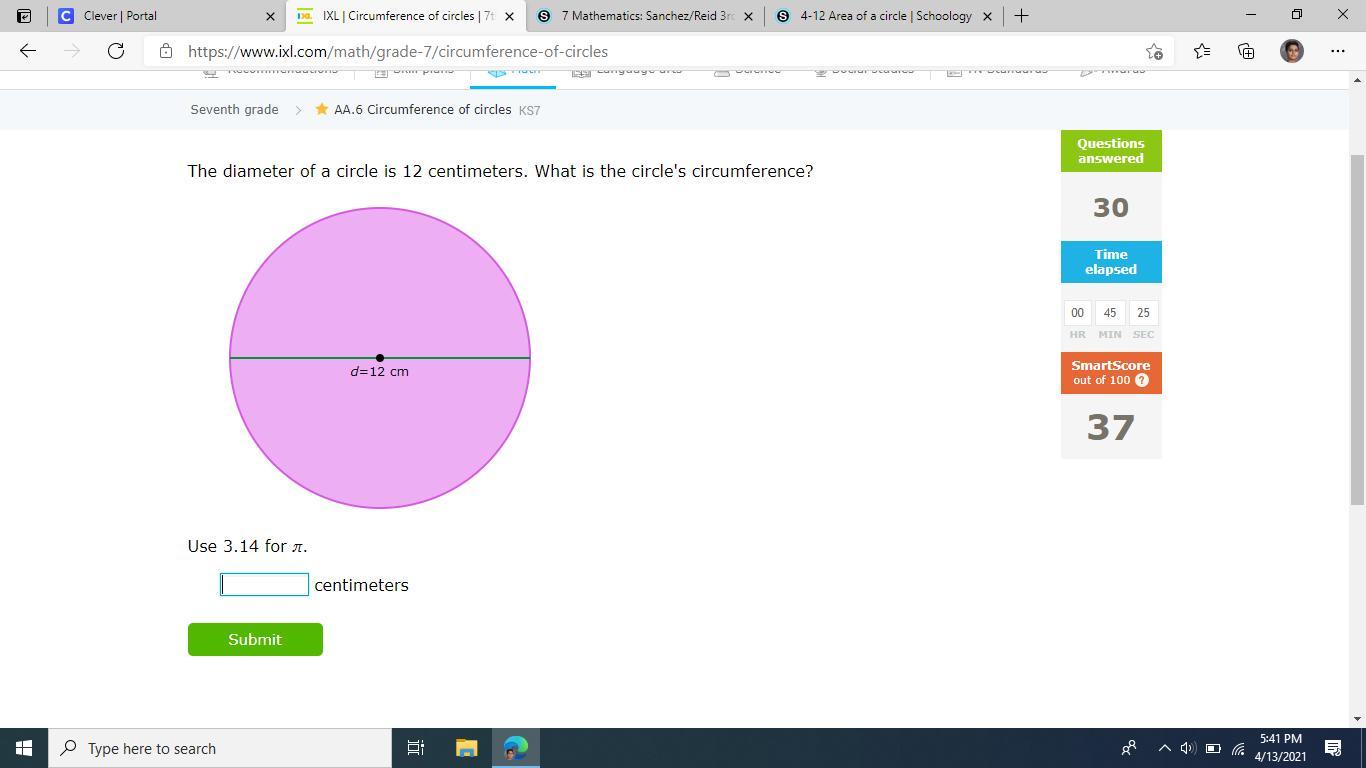Open the volume control
Screen dimensions: 1366x768
pyautogui.click(x=1188, y=748)
